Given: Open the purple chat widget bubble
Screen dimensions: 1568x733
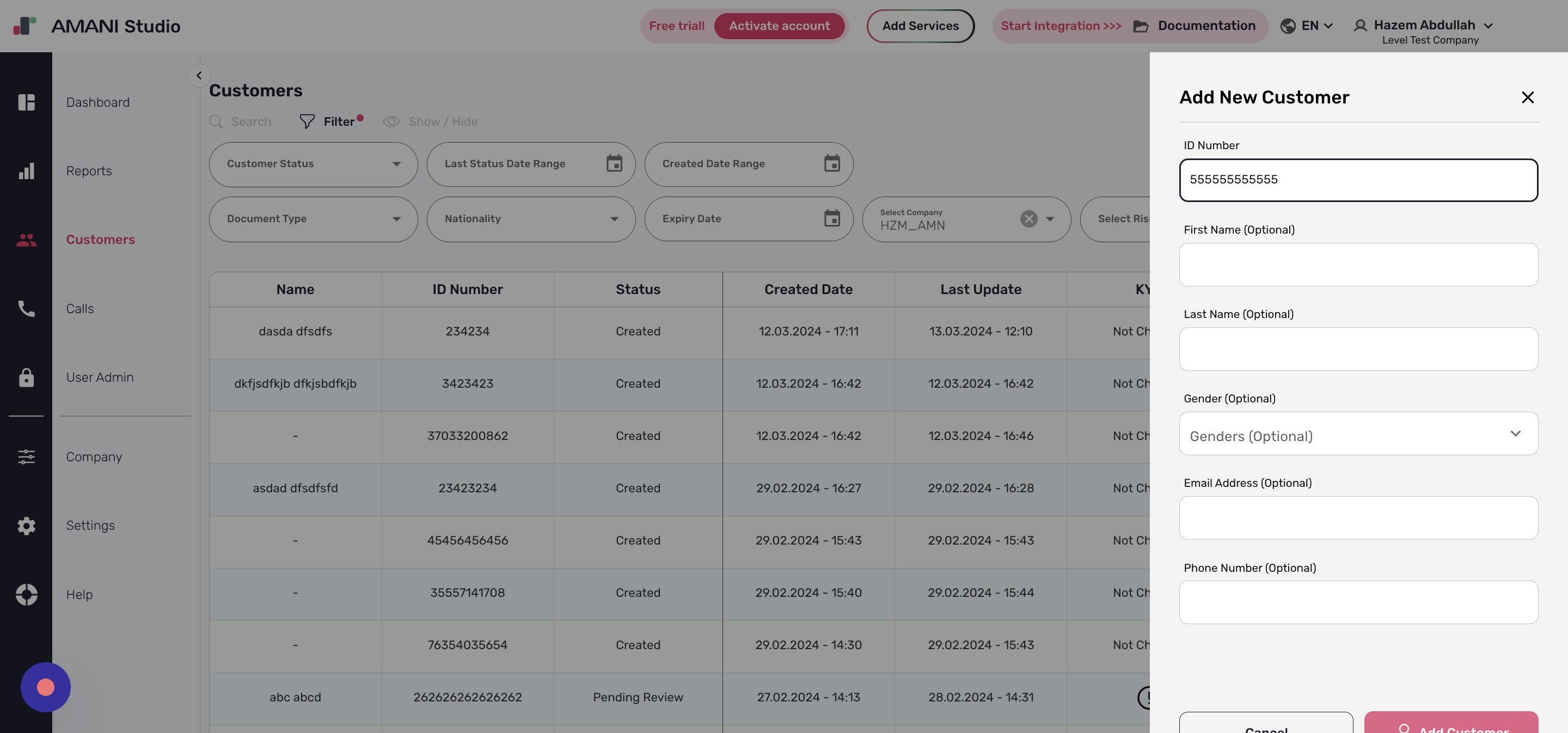Looking at the screenshot, I should pyautogui.click(x=46, y=687).
